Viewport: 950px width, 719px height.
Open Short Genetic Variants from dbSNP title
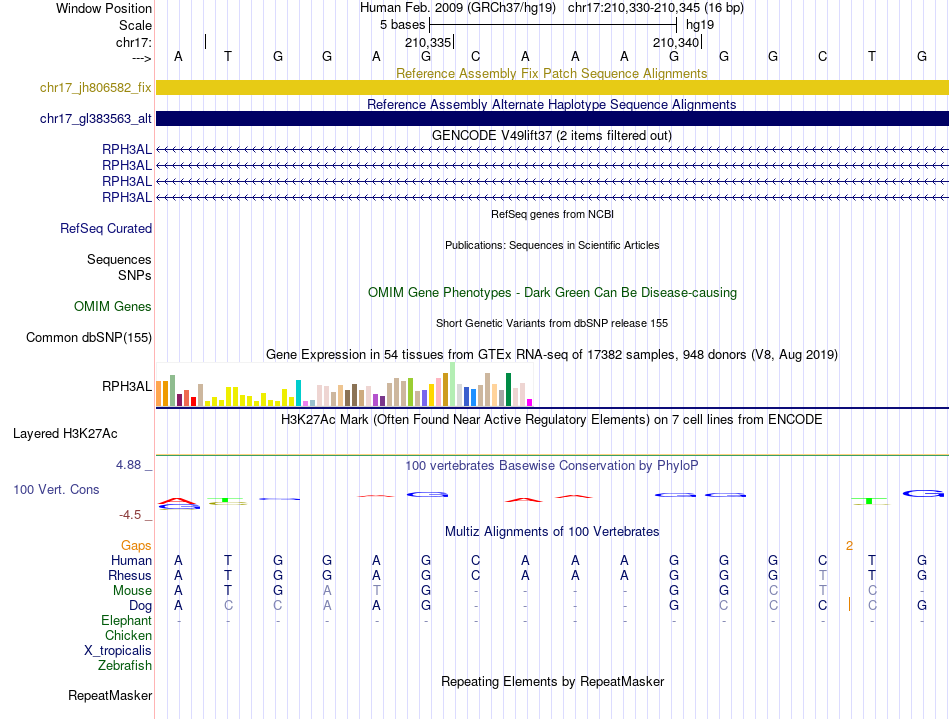552,323
